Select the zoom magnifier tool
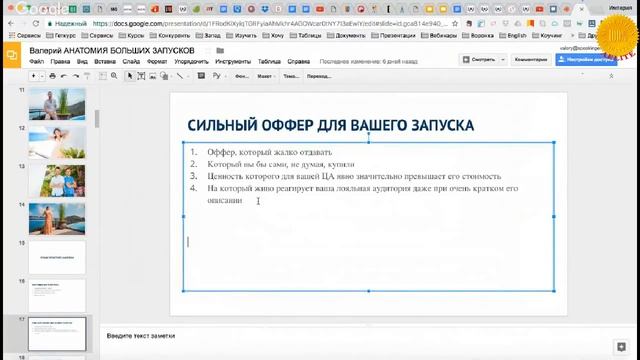 (x=114, y=76)
